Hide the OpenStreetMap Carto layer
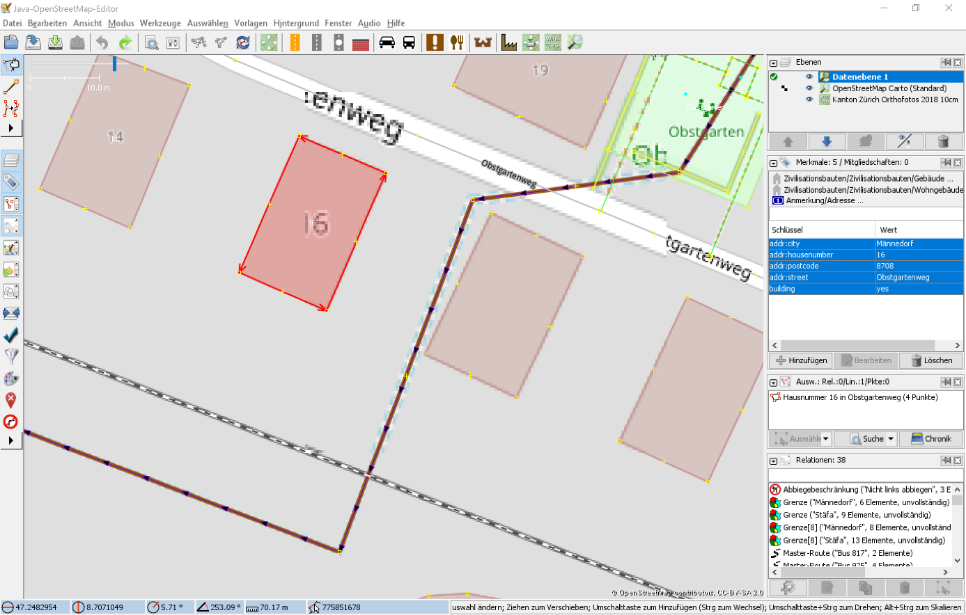 click(x=810, y=88)
